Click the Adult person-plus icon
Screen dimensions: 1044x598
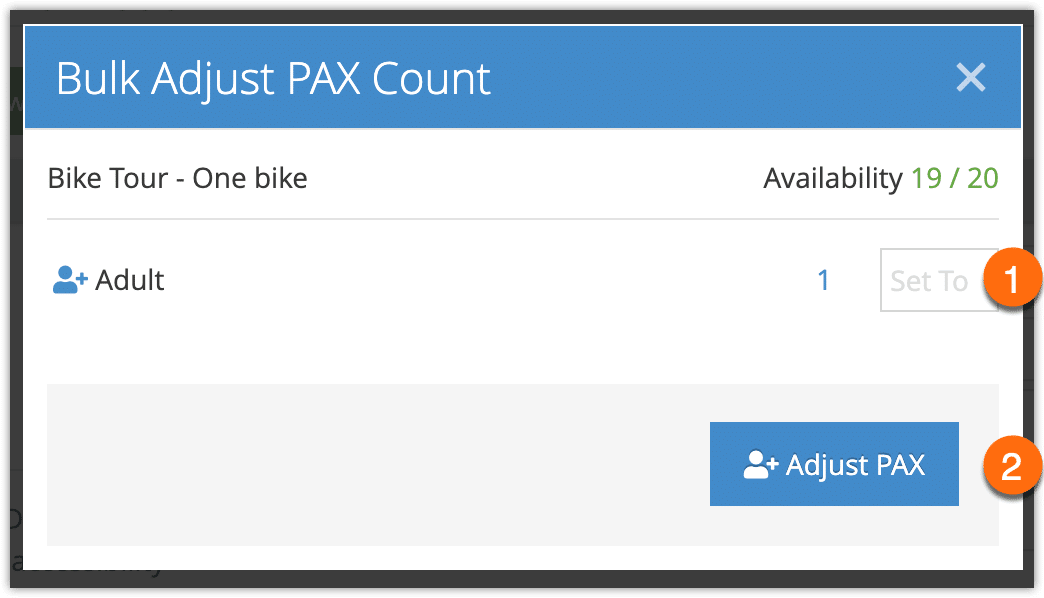(70, 280)
